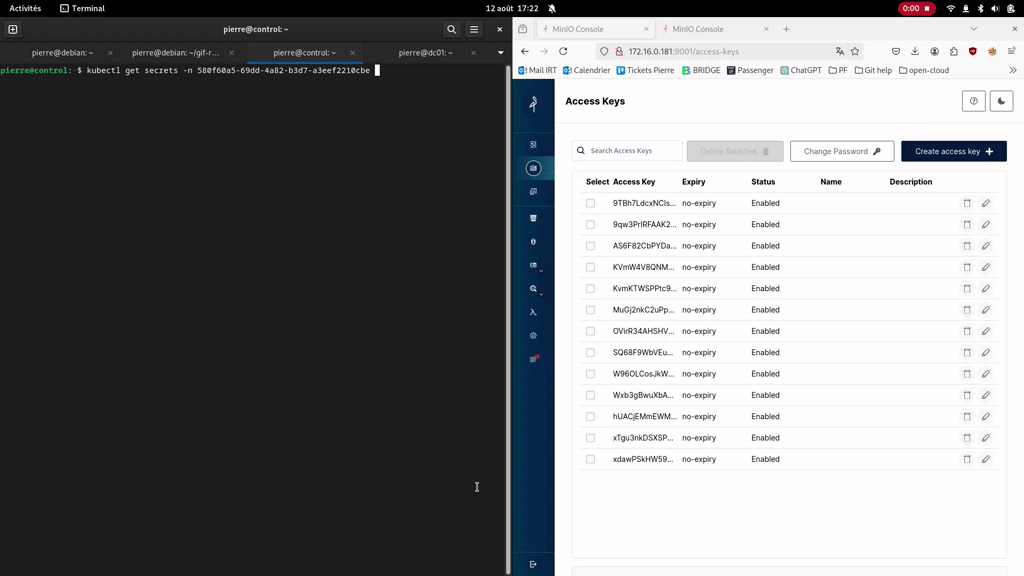The width and height of the screenshot is (1024, 576).
Task: Select the checkbox for key AS6F82CbPYDa
Action: 590,246
